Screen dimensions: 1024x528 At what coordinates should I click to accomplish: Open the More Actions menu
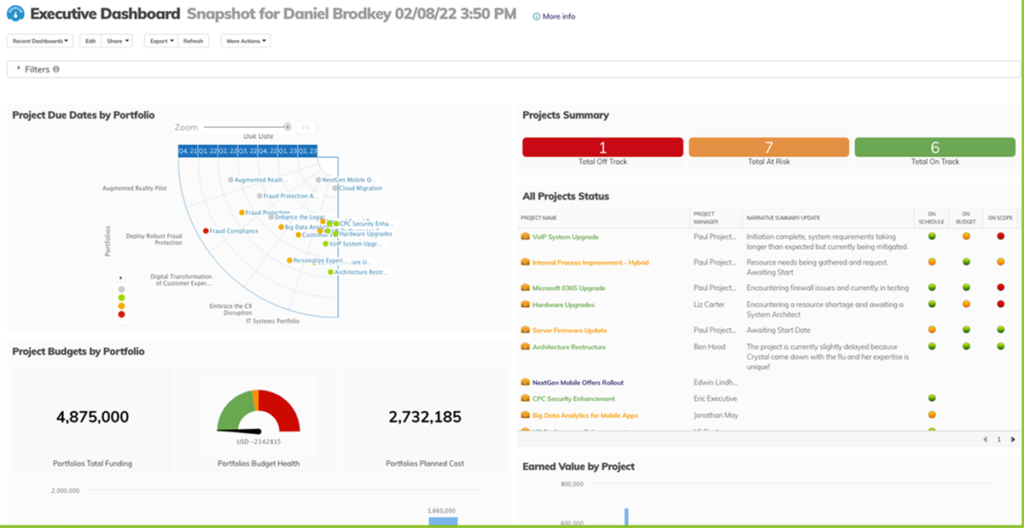[246, 41]
